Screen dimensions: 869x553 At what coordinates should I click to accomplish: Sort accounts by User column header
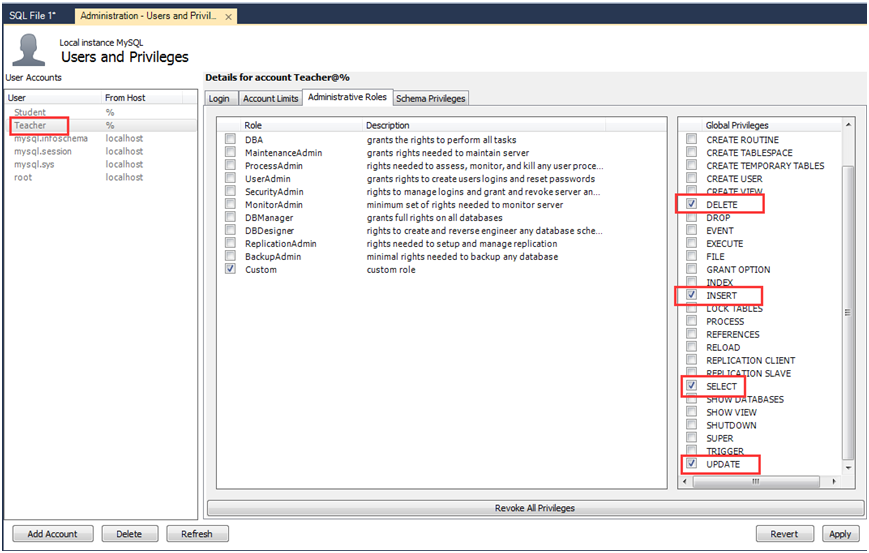[53, 98]
